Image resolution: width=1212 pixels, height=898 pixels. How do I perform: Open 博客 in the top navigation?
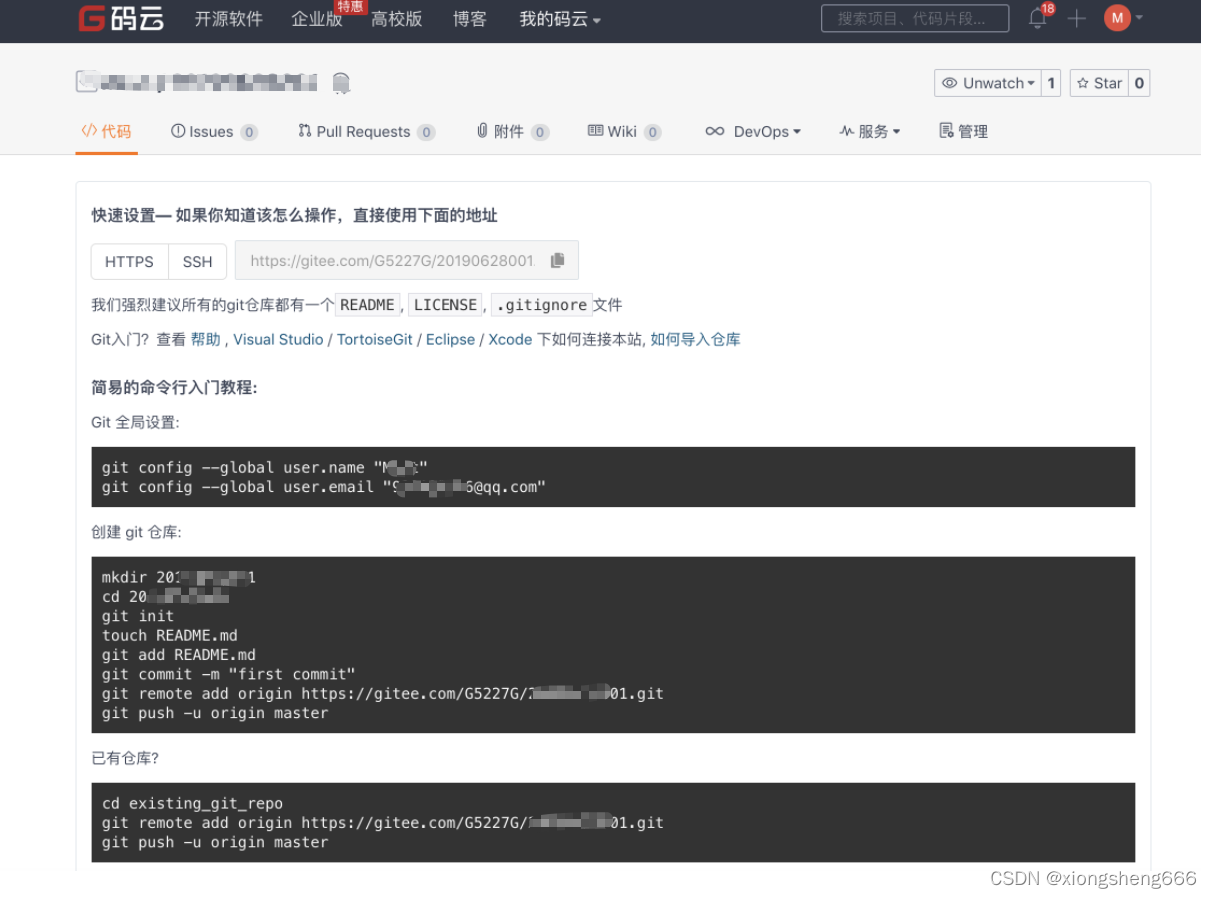click(x=469, y=19)
